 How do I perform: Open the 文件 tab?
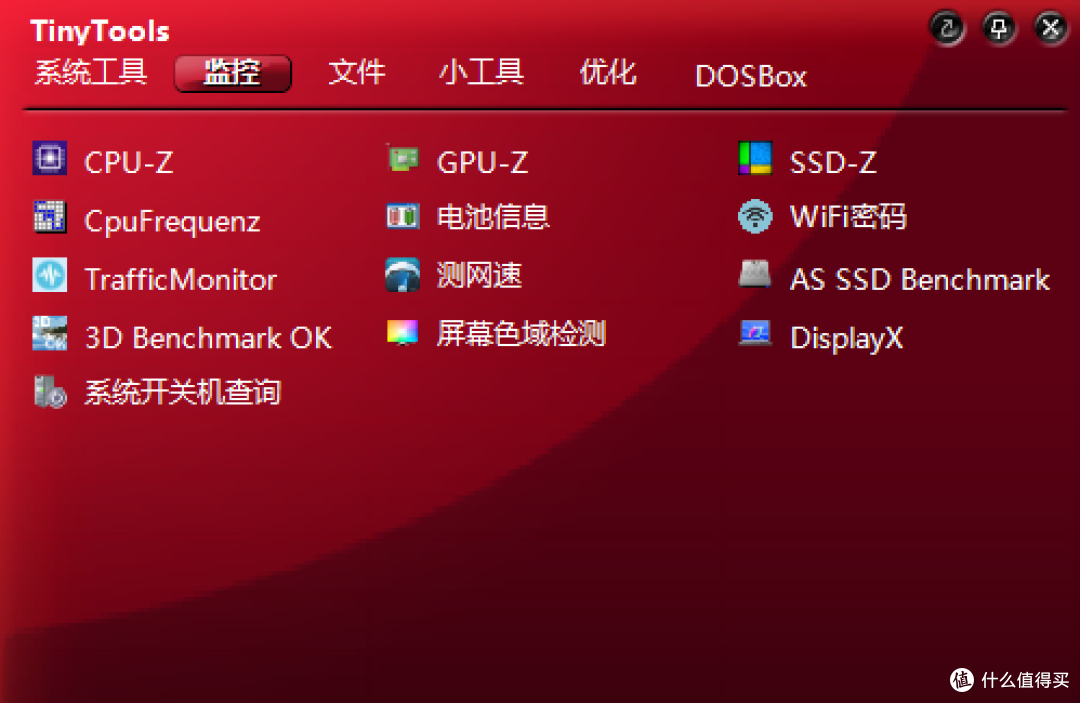pos(357,72)
